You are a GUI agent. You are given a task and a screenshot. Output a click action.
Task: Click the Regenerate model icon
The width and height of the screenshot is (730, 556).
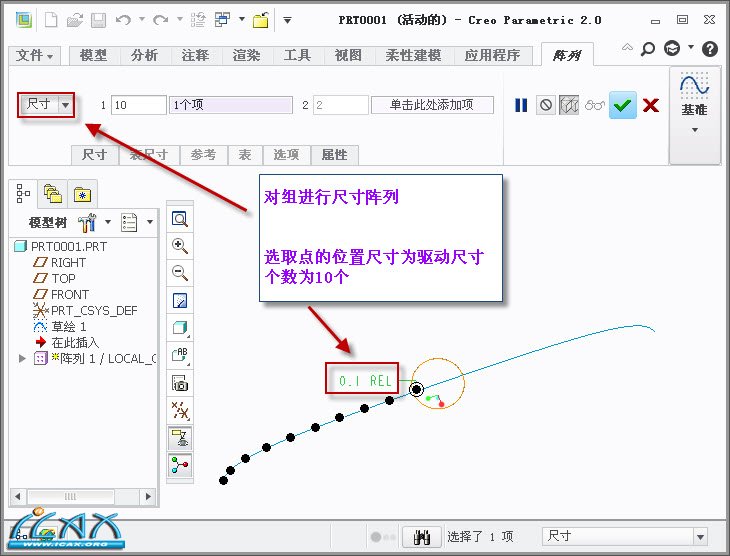point(198,20)
